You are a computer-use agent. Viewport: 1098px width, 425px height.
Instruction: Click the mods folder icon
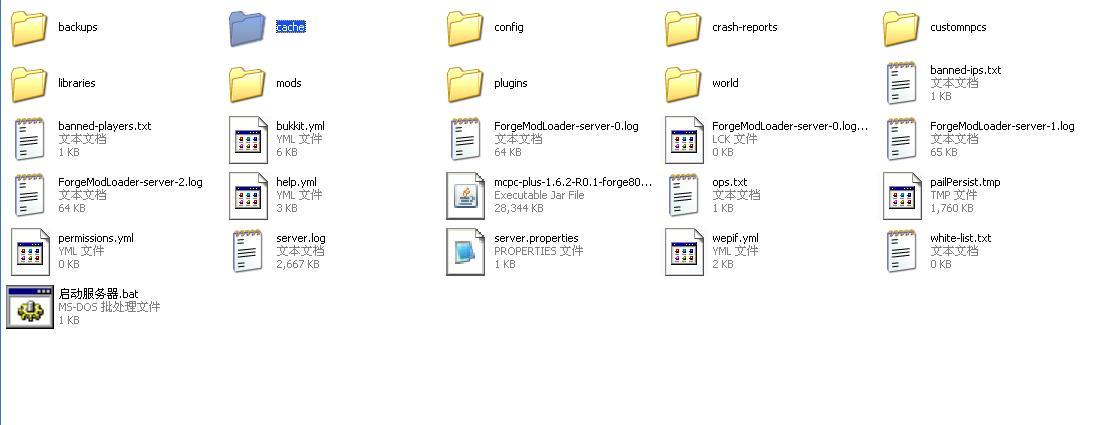pos(247,84)
